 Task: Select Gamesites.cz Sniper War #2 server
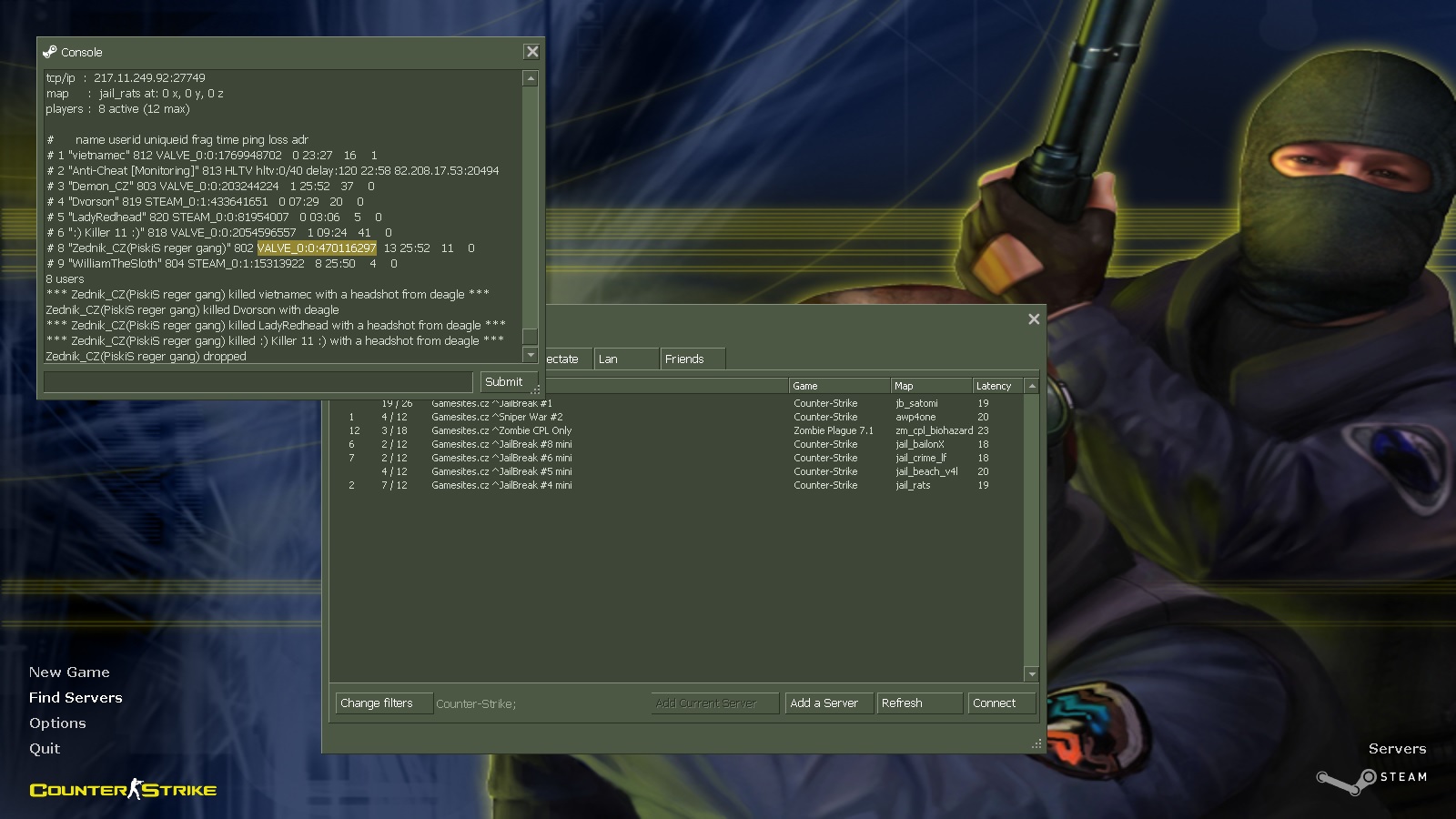(x=678, y=417)
